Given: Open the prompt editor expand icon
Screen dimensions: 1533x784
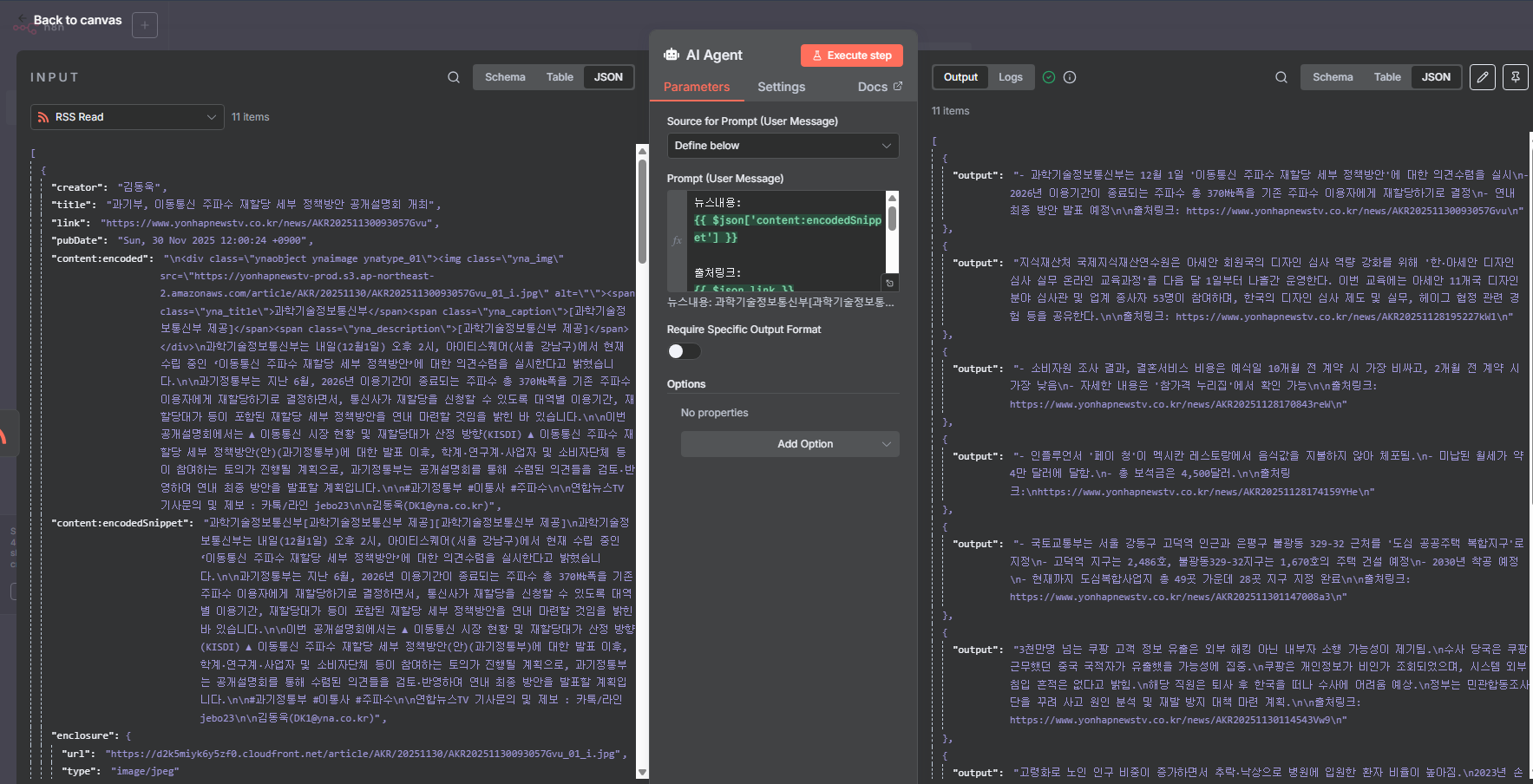Looking at the screenshot, I should pos(889,283).
